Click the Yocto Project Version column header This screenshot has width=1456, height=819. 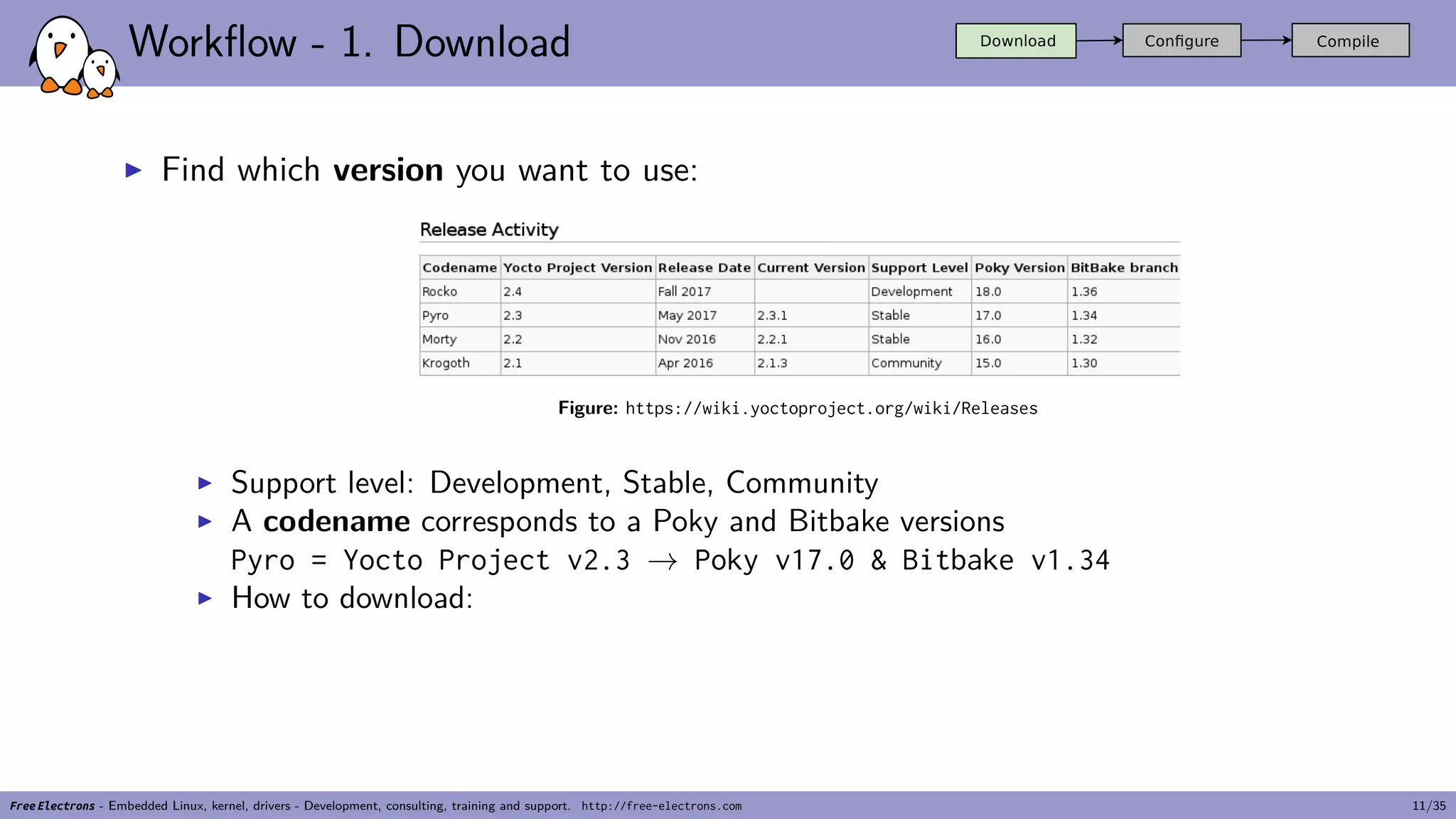click(x=578, y=267)
